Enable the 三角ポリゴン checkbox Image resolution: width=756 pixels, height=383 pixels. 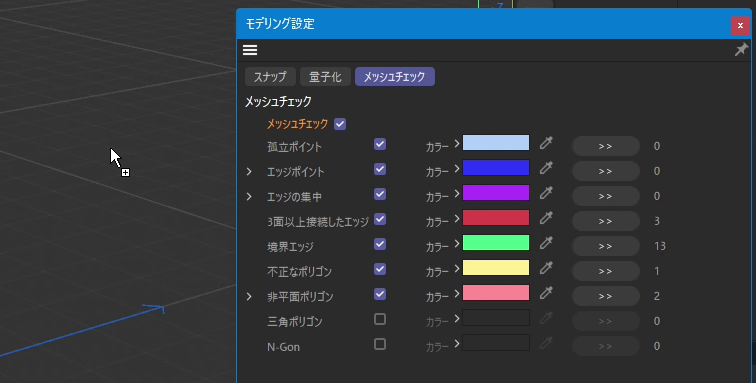click(380, 319)
